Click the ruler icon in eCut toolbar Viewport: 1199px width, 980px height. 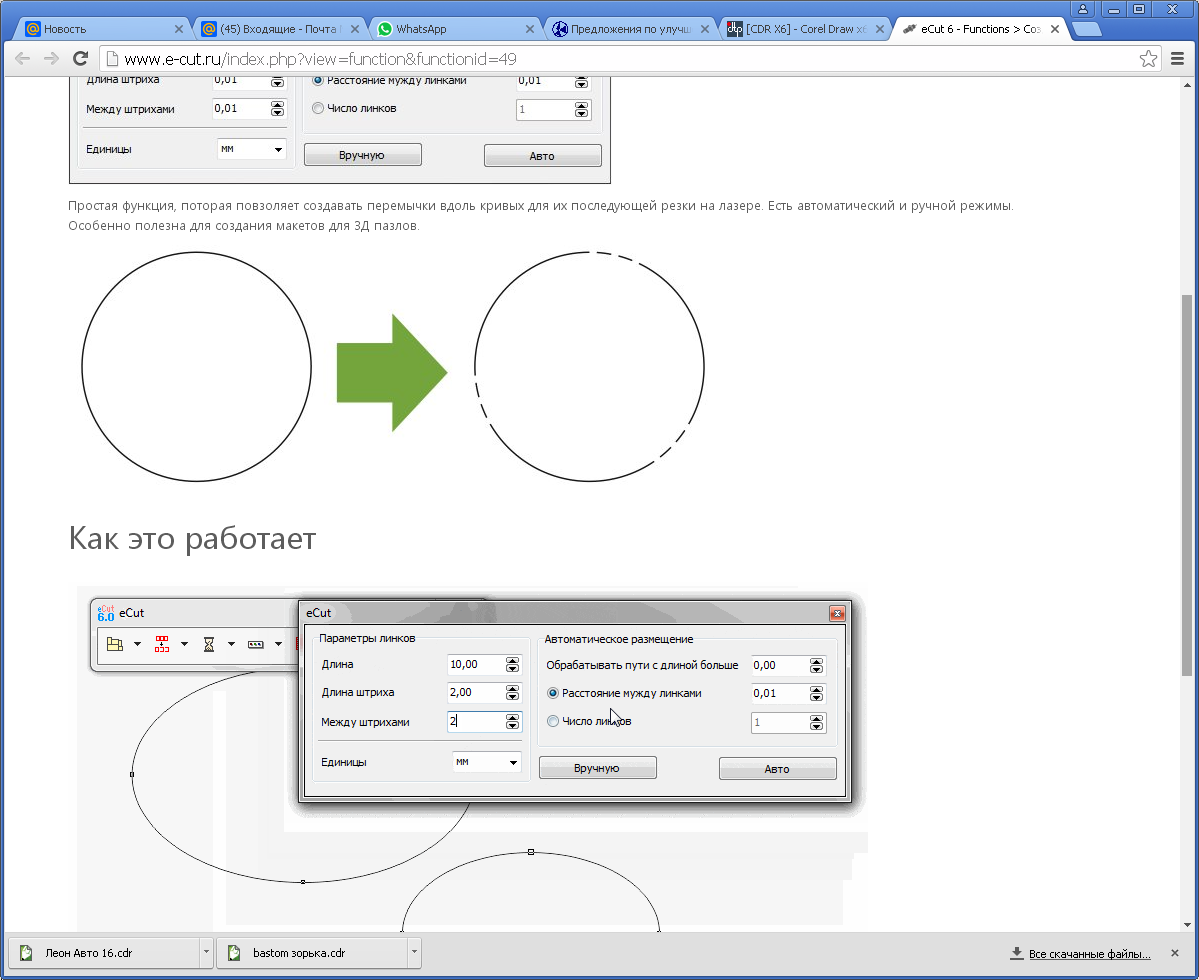tap(255, 644)
